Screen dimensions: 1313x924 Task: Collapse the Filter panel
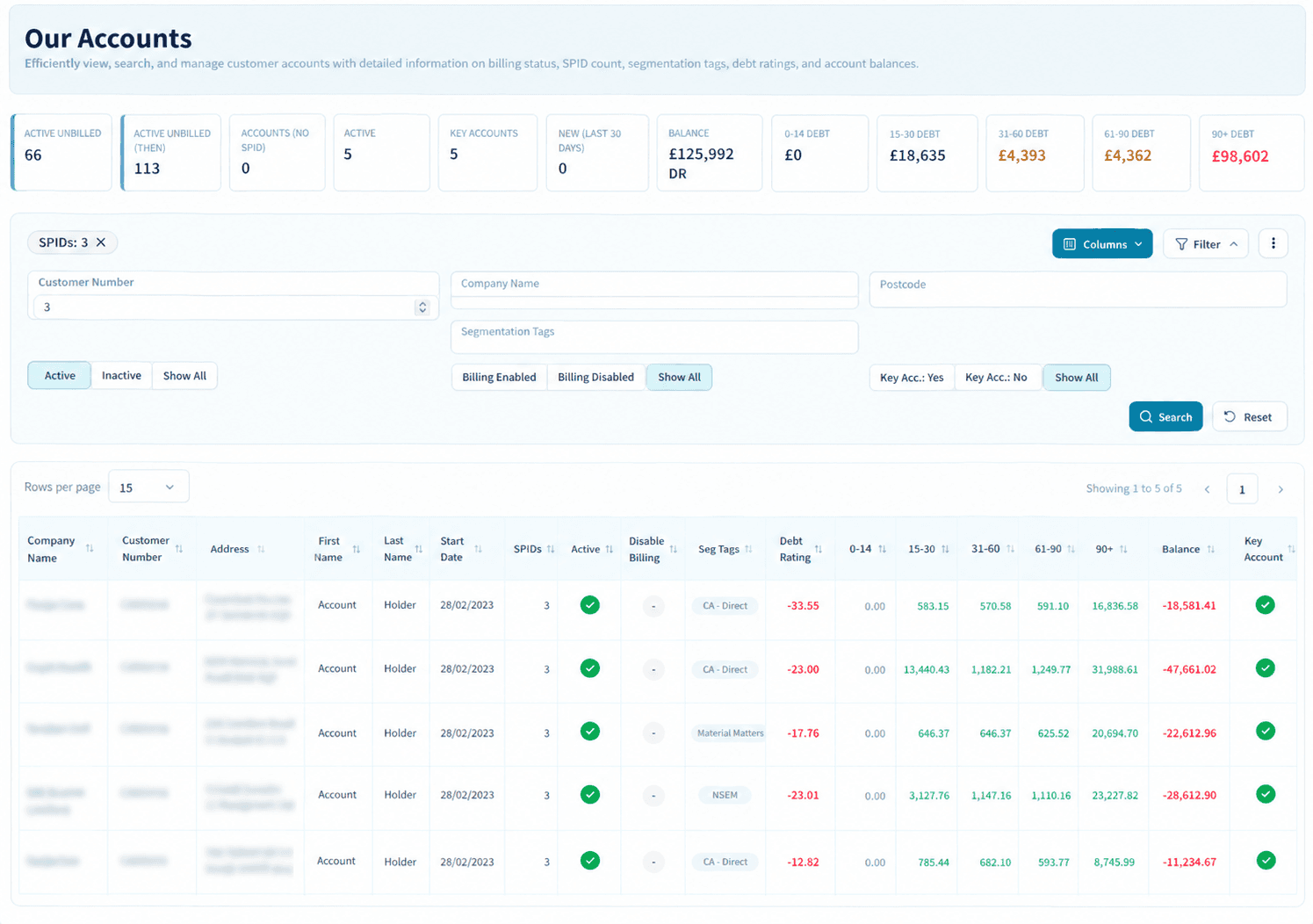pos(1206,244)
